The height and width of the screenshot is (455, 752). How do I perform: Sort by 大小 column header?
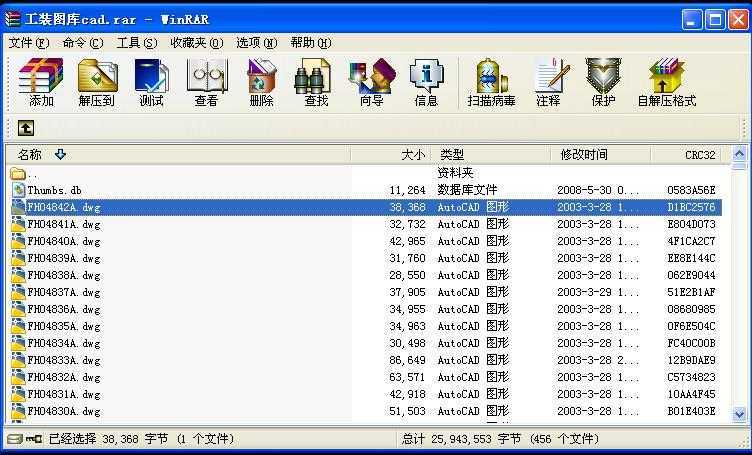(391, 155)
